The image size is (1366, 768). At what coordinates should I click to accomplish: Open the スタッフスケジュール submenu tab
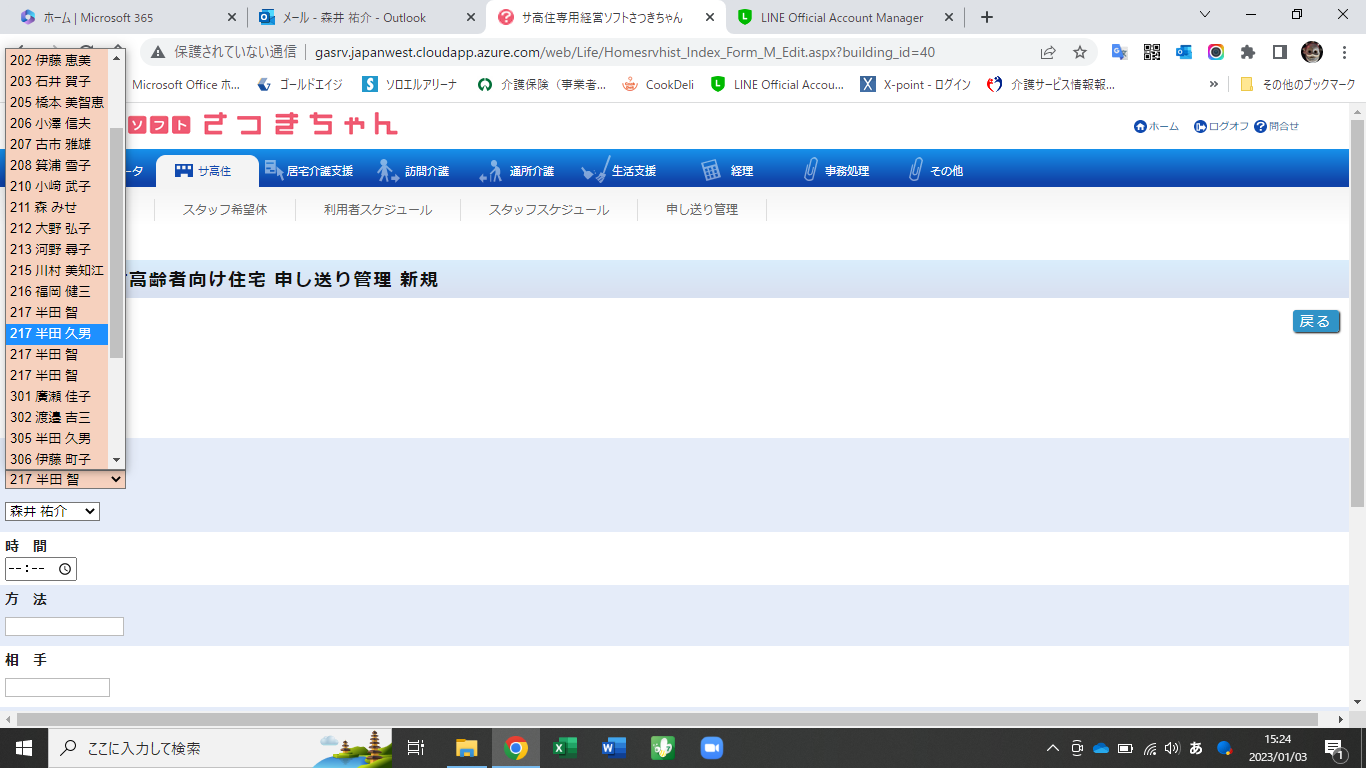tap(548, 210)
